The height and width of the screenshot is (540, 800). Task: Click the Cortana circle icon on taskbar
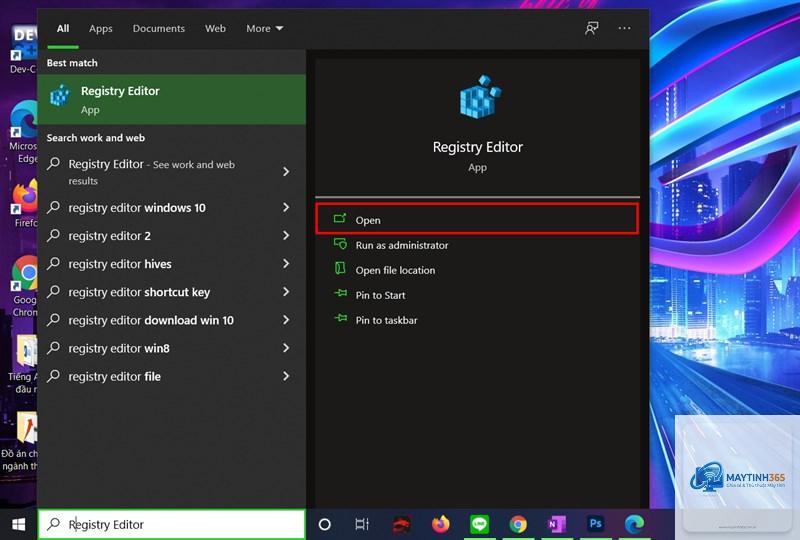pos(324,524)
